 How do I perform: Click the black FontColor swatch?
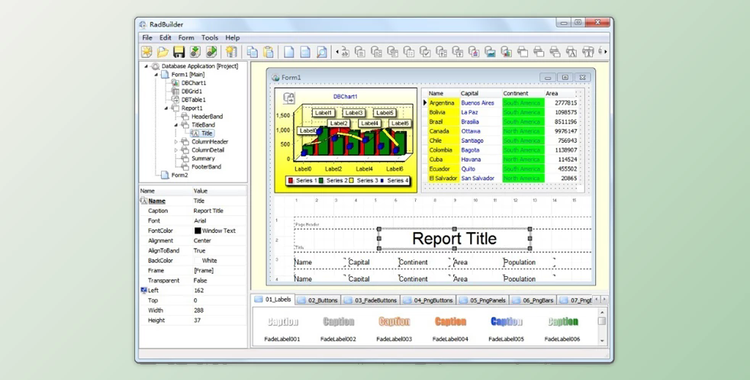pos(198,231)
